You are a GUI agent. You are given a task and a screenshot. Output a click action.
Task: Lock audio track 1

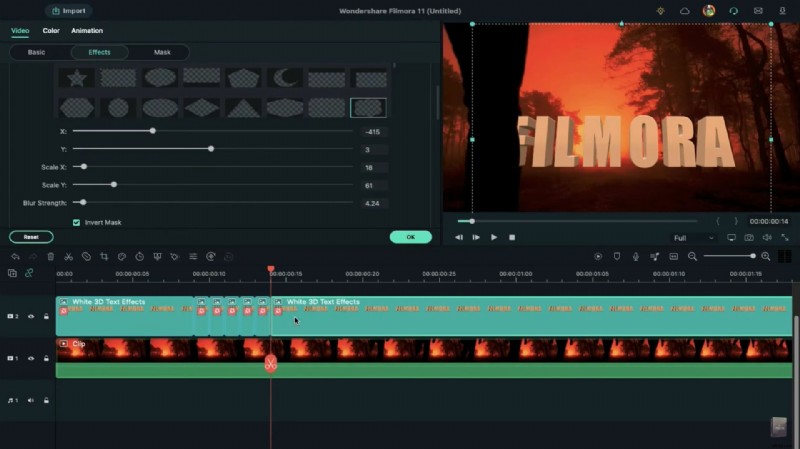[46, 401]
